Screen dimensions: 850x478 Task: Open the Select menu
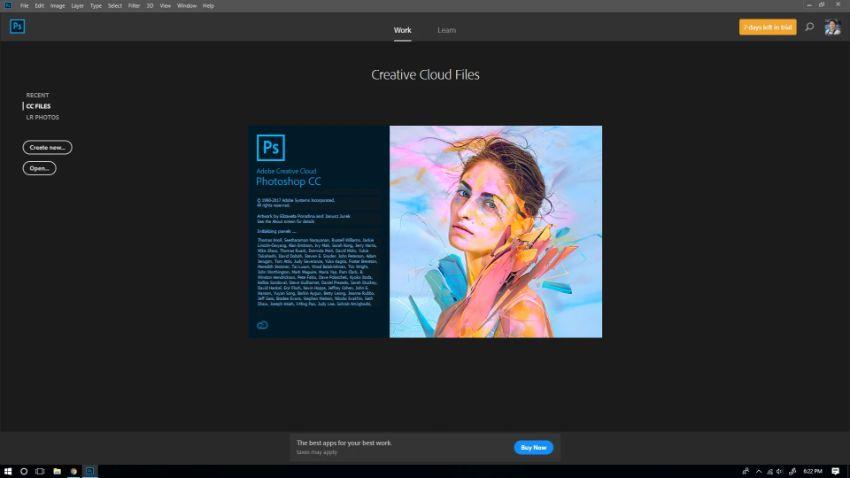click(115, 6)
